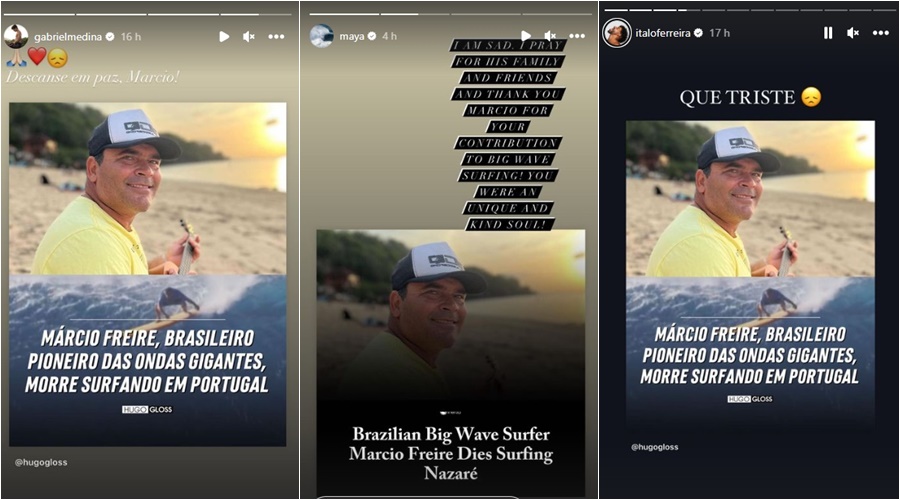Open three-dot menu on maya story

577,36
